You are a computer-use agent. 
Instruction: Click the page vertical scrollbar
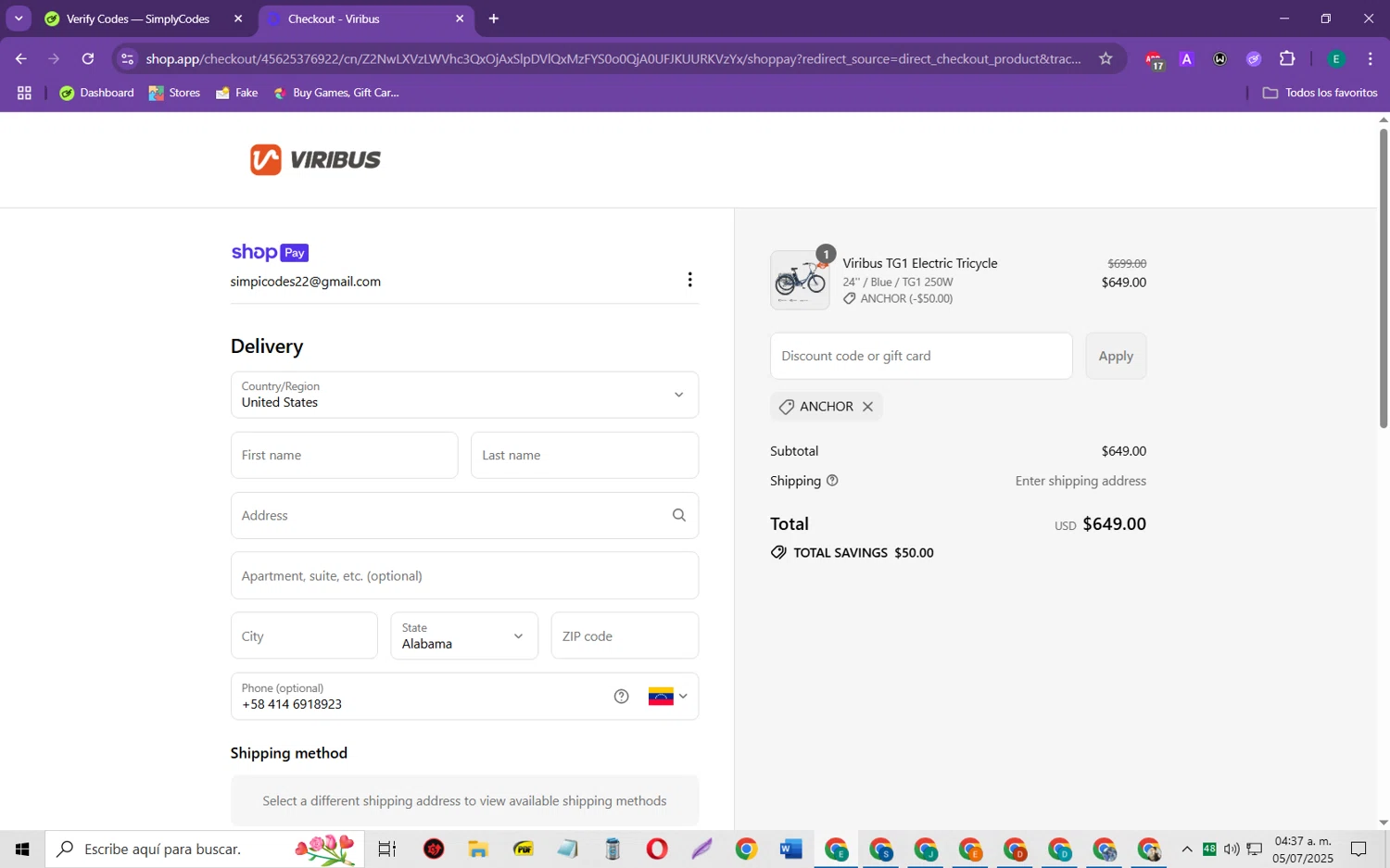pos(1384,278)
